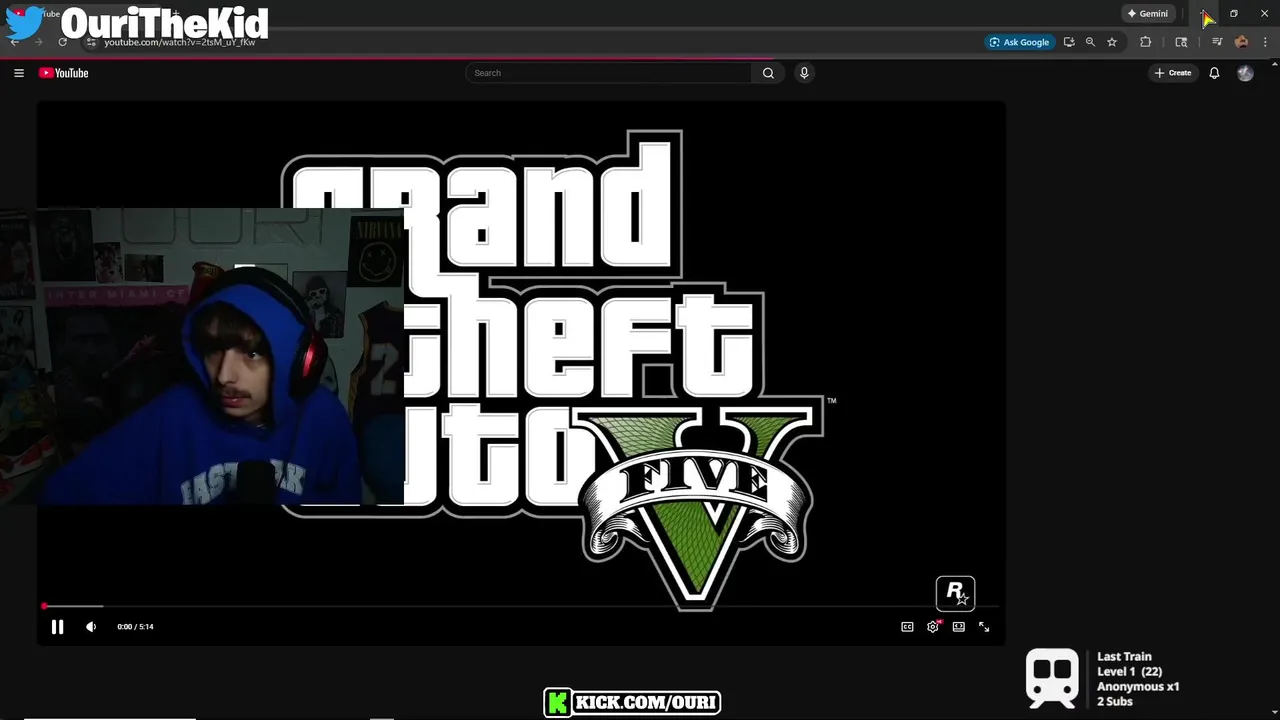The height and width of the screenshot is (720, 1280).
Task: Launch the Gemini button in Chrome
Action: [x=1147, y=14]
